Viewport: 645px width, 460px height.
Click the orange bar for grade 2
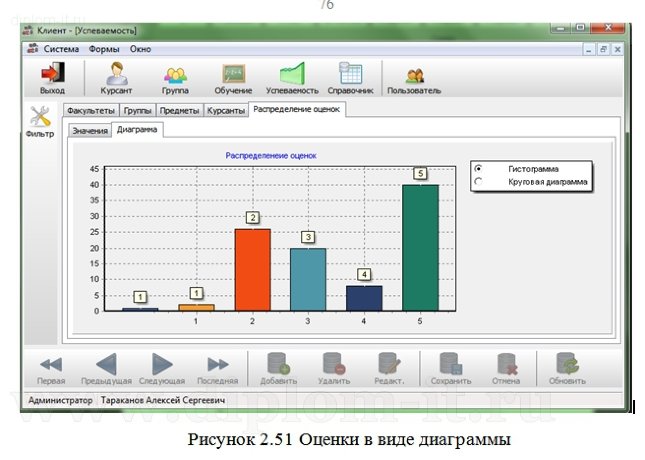253,270
